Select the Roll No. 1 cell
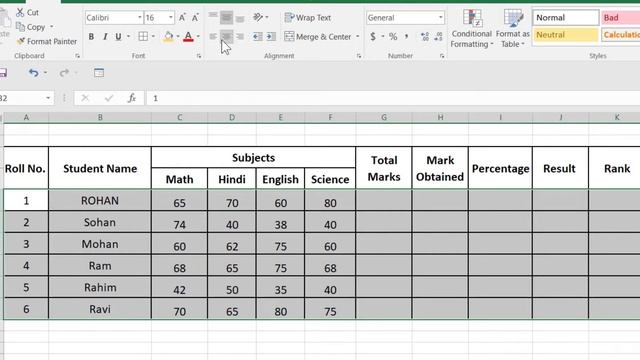Image resolution: width=640 pixels, height=360 pixels. point(26,200)
